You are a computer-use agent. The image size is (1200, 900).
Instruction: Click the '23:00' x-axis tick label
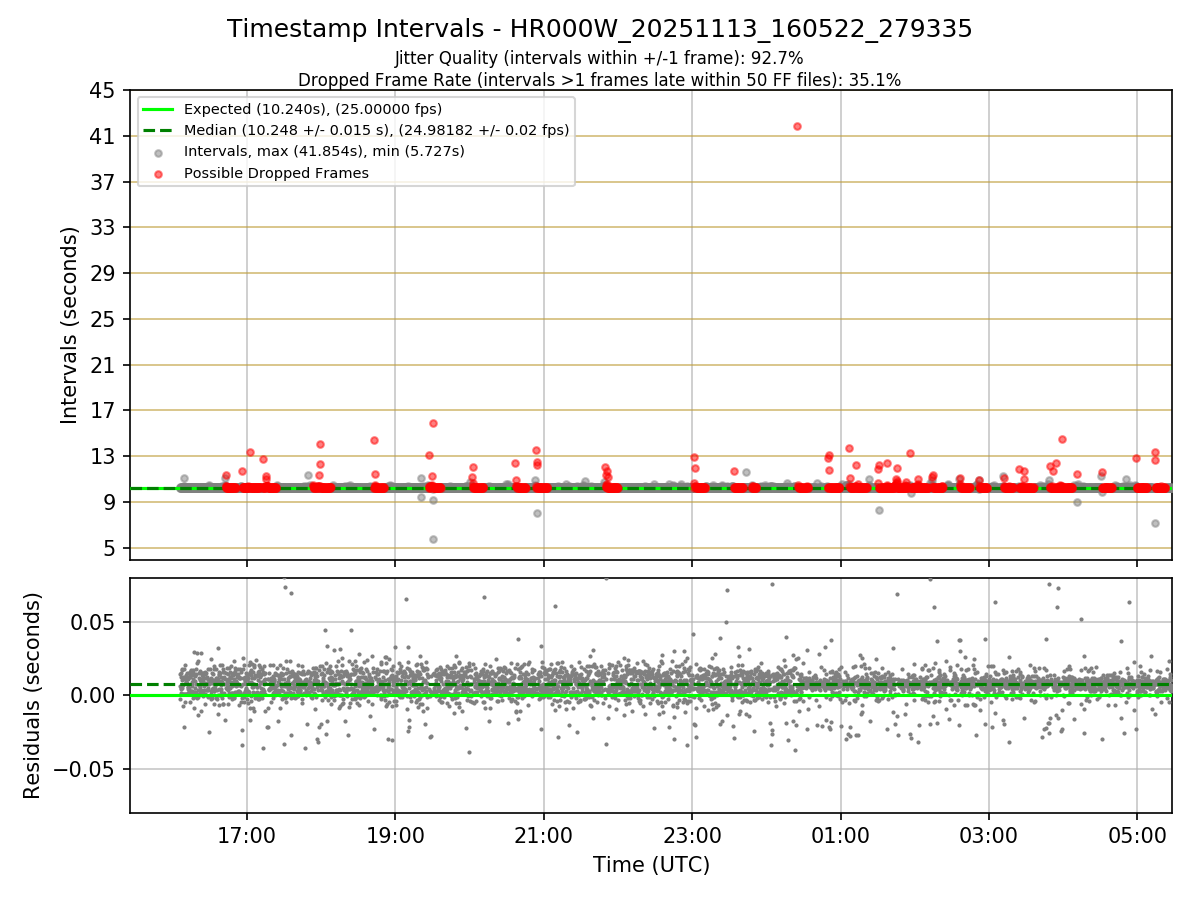(x=692, y=835)
